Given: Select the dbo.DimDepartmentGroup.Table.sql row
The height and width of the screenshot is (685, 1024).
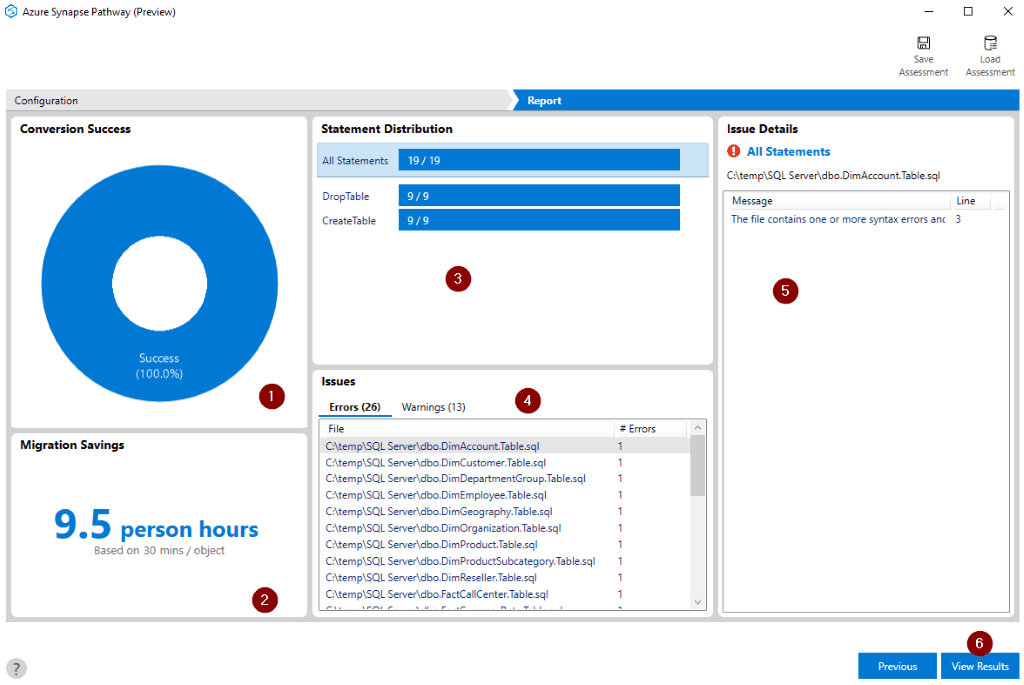Looking at the screenshot, I should click(505, 479).
